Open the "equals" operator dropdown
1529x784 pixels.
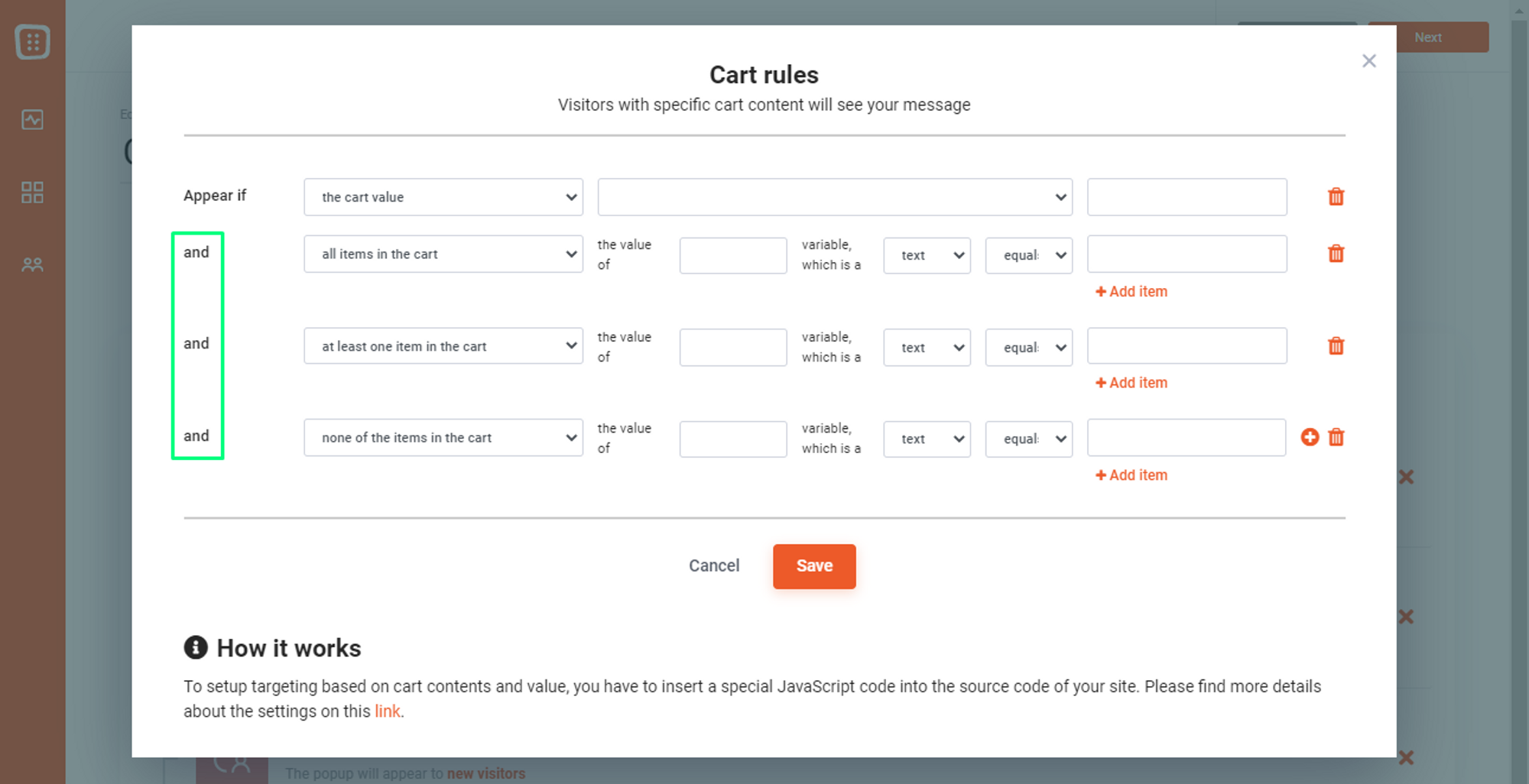click(x=1028, y=255)
